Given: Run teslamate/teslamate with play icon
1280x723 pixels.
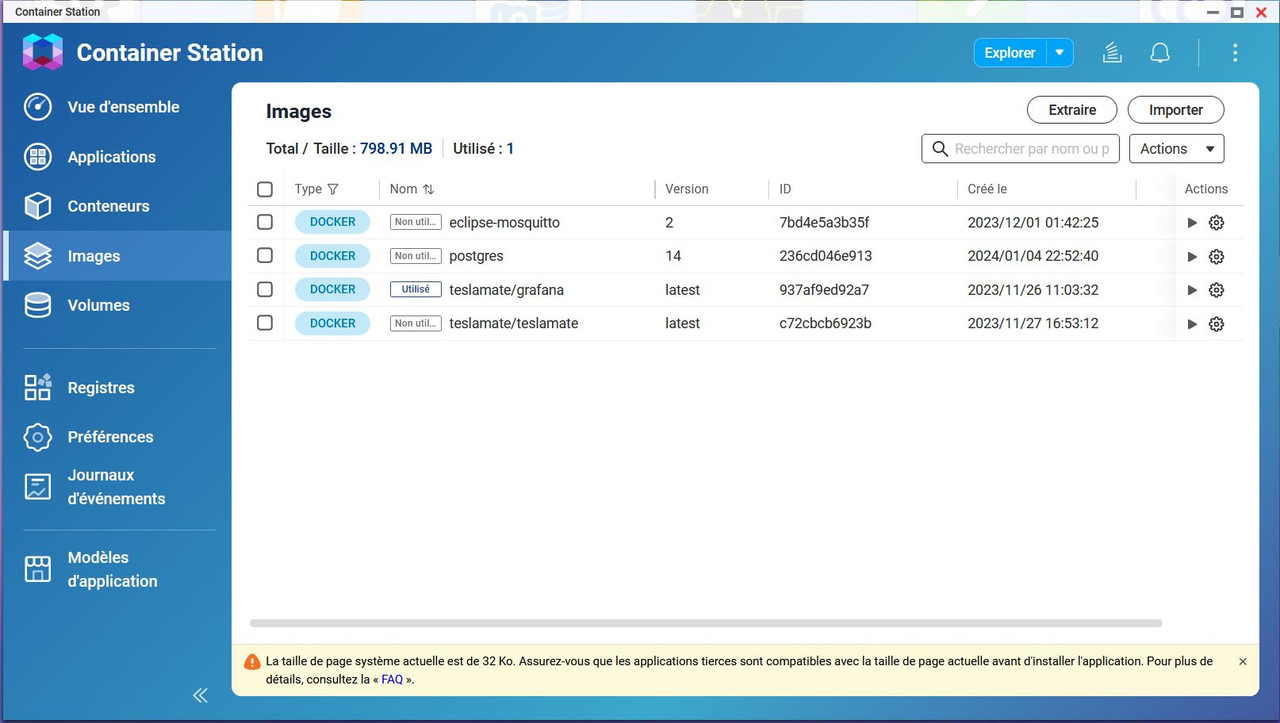Looking at the screenshot, I should [x=1192, y=324].
